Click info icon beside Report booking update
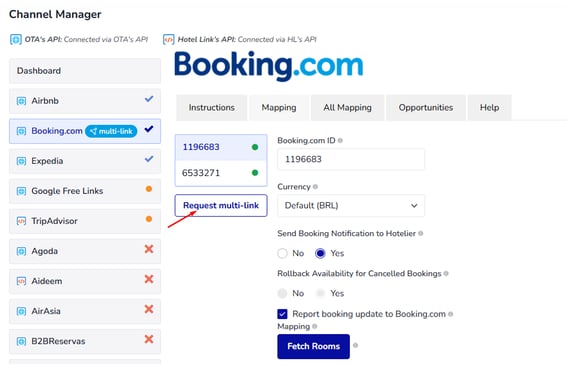 [x=451, y=314]
